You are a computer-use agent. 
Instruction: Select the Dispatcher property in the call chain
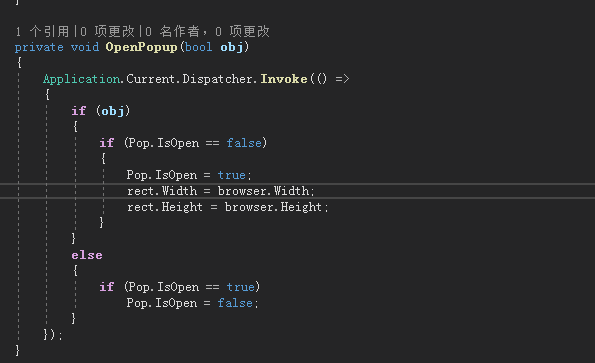[x=217, y=79]
